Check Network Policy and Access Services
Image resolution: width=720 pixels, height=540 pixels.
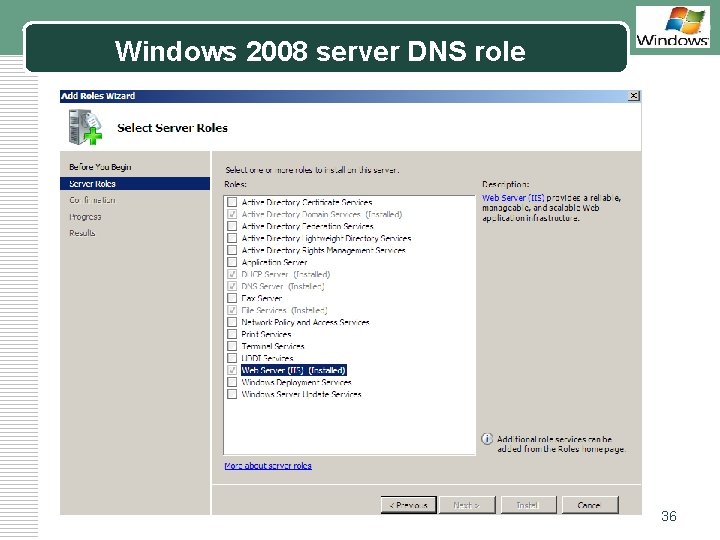232,322
